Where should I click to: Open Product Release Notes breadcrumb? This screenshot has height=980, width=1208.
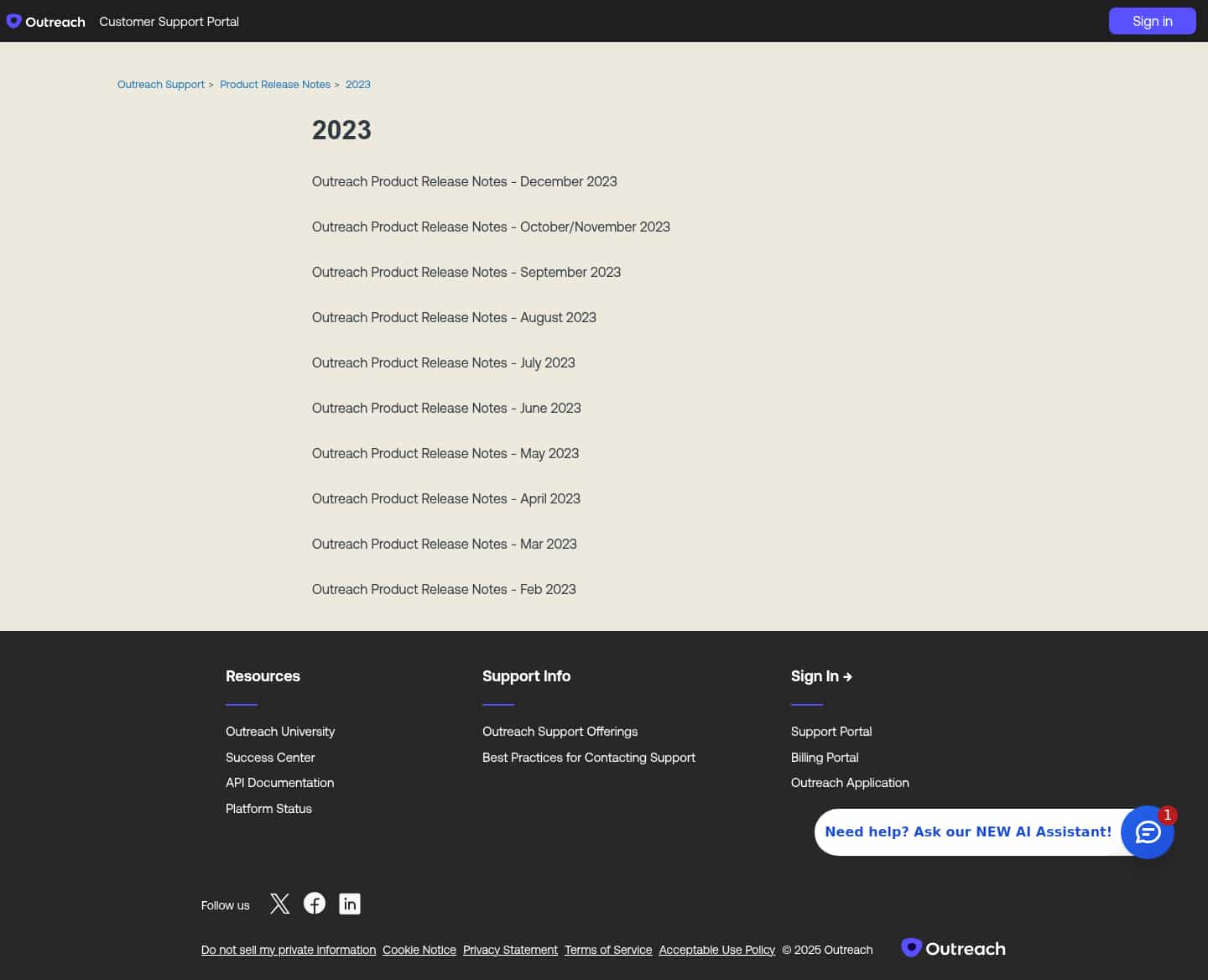click(275, 84)
